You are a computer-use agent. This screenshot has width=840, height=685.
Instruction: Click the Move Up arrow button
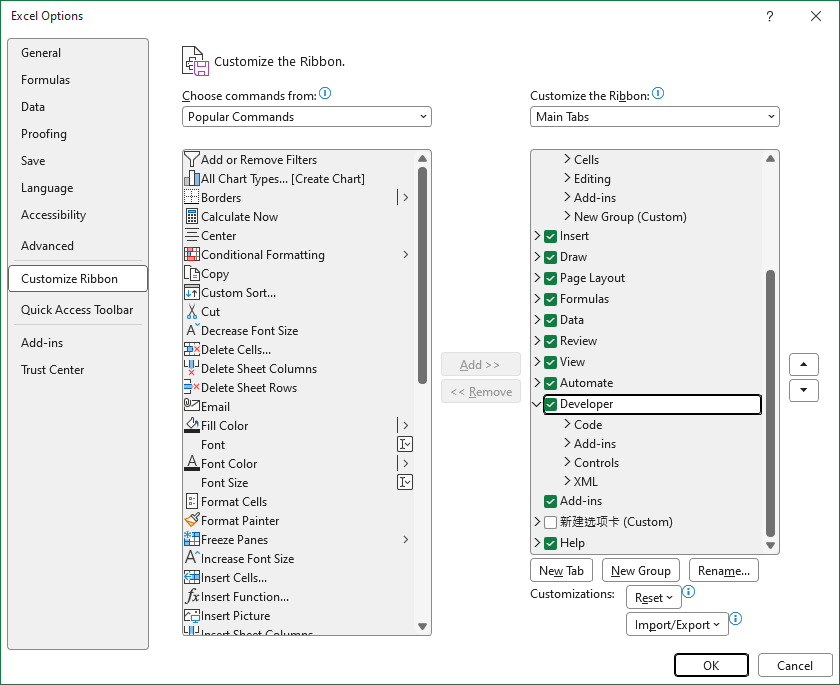[x=803, y=364]
